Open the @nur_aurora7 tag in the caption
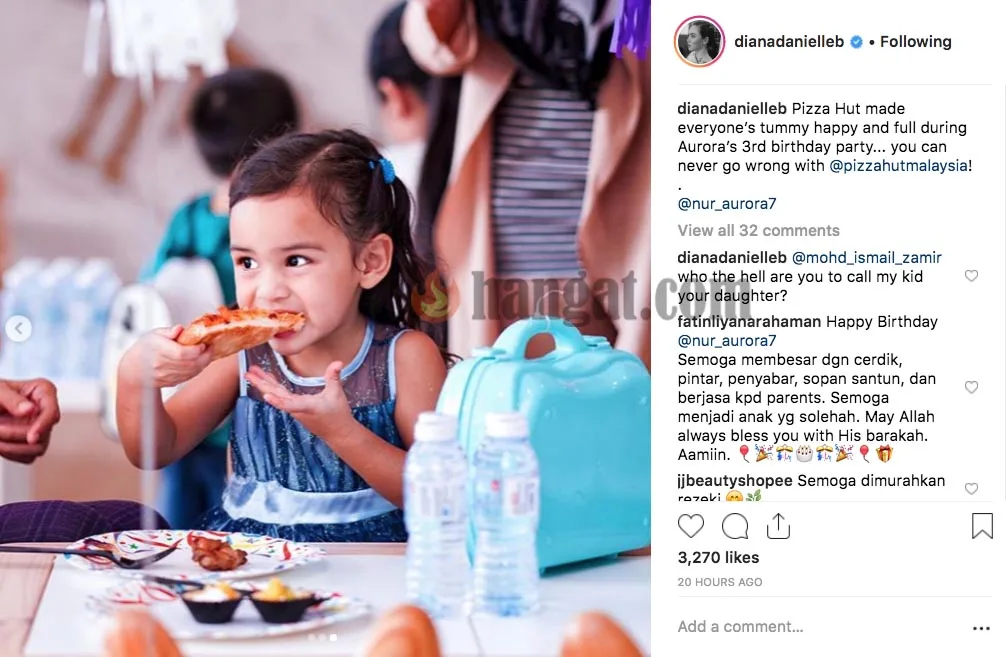1006x657 pixels. tap(727, 203)
